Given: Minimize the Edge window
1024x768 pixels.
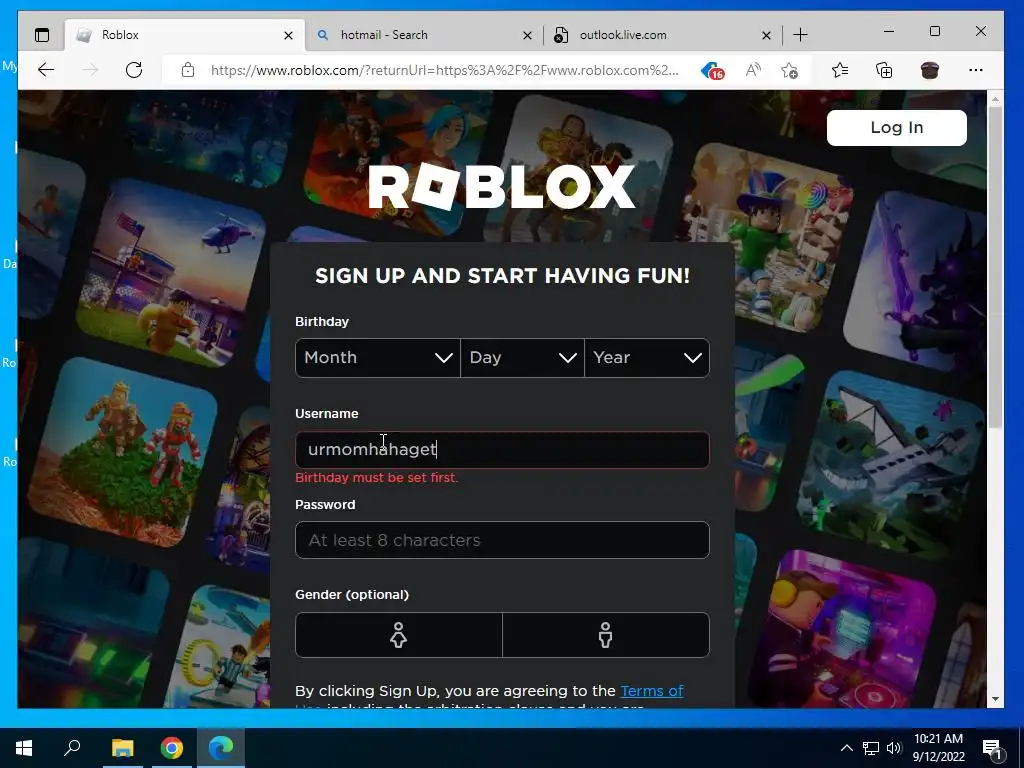Looking at the screenshot, I should coord(889,31).
